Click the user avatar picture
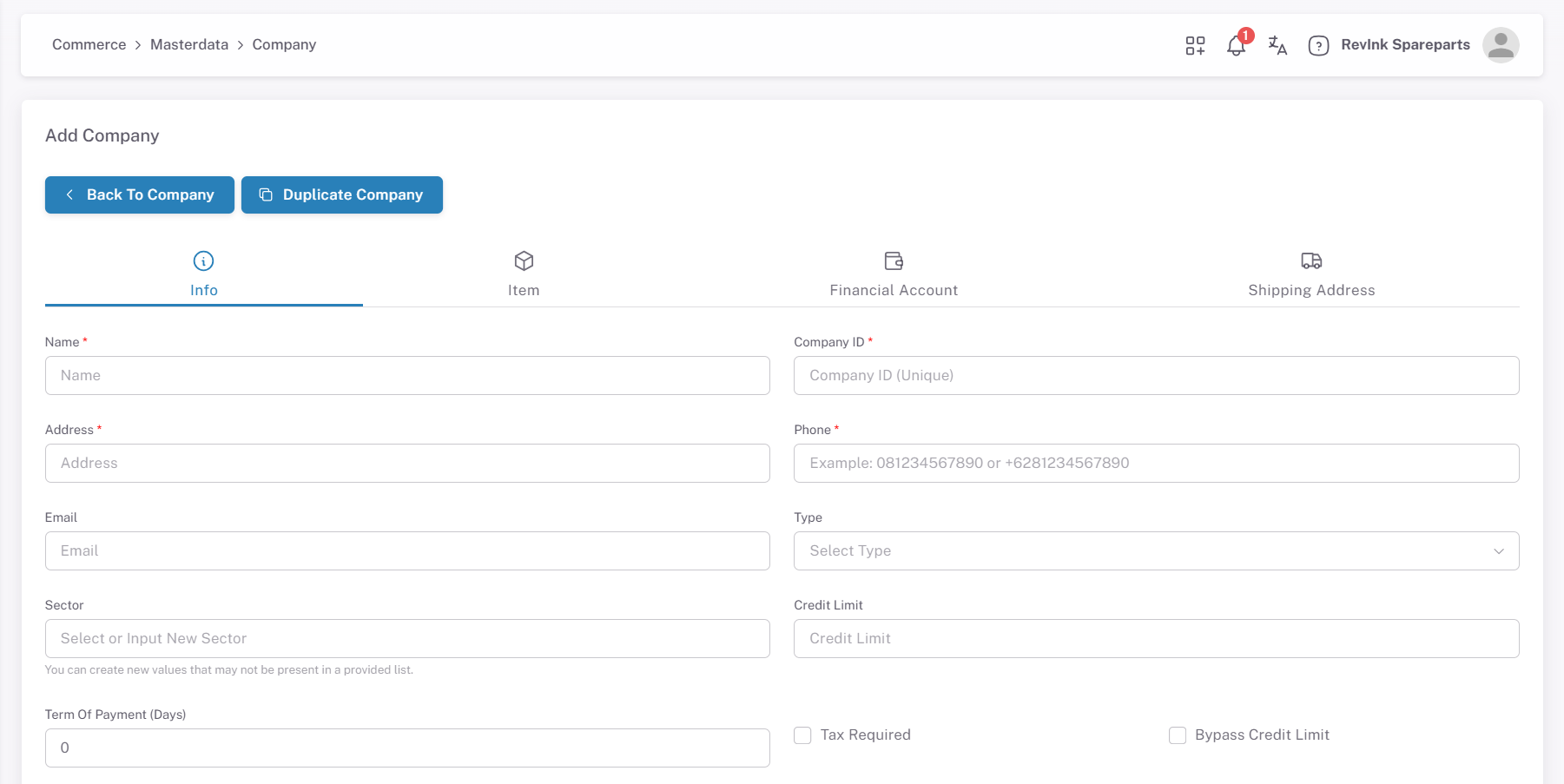 1500,45
